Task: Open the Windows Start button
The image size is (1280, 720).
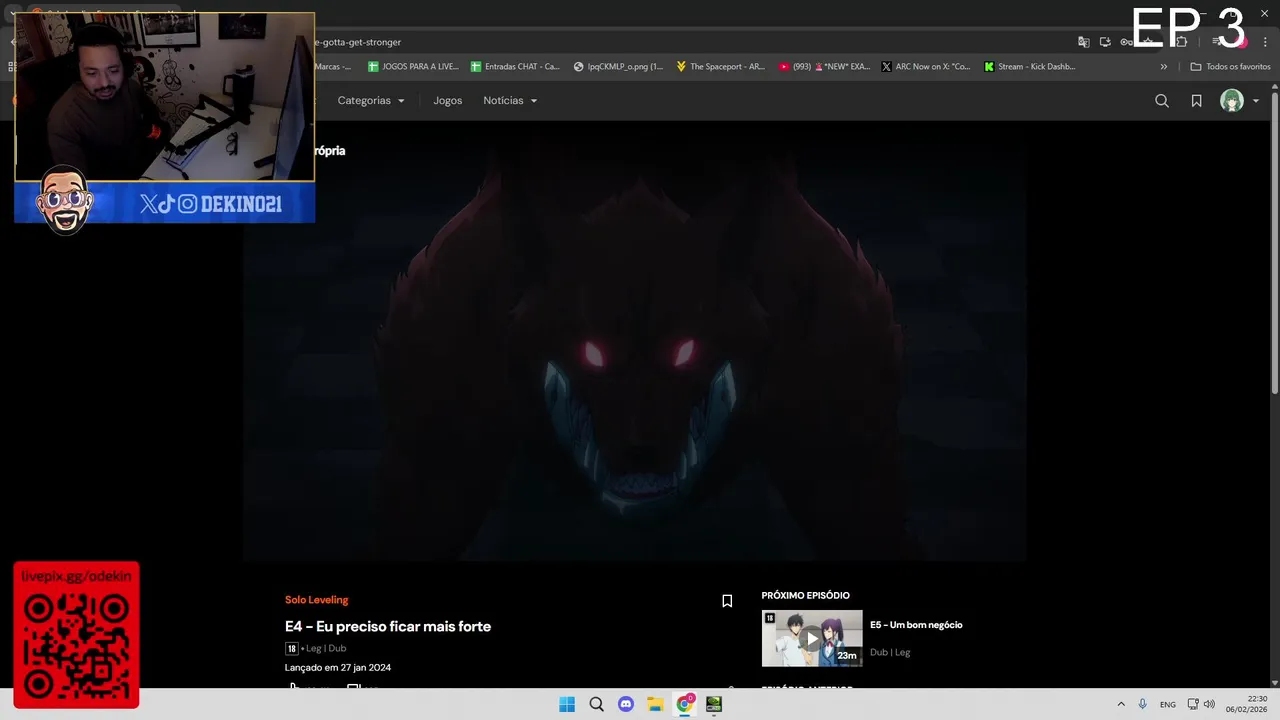Action: point(567,704)
